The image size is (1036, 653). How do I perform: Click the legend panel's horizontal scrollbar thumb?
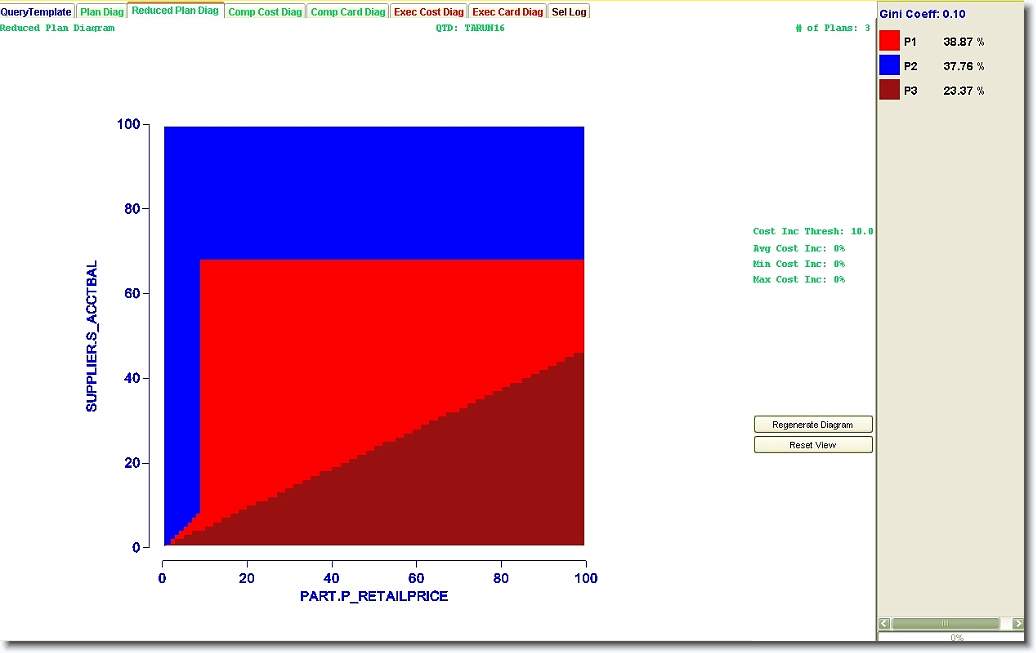(x=944, y=623)
